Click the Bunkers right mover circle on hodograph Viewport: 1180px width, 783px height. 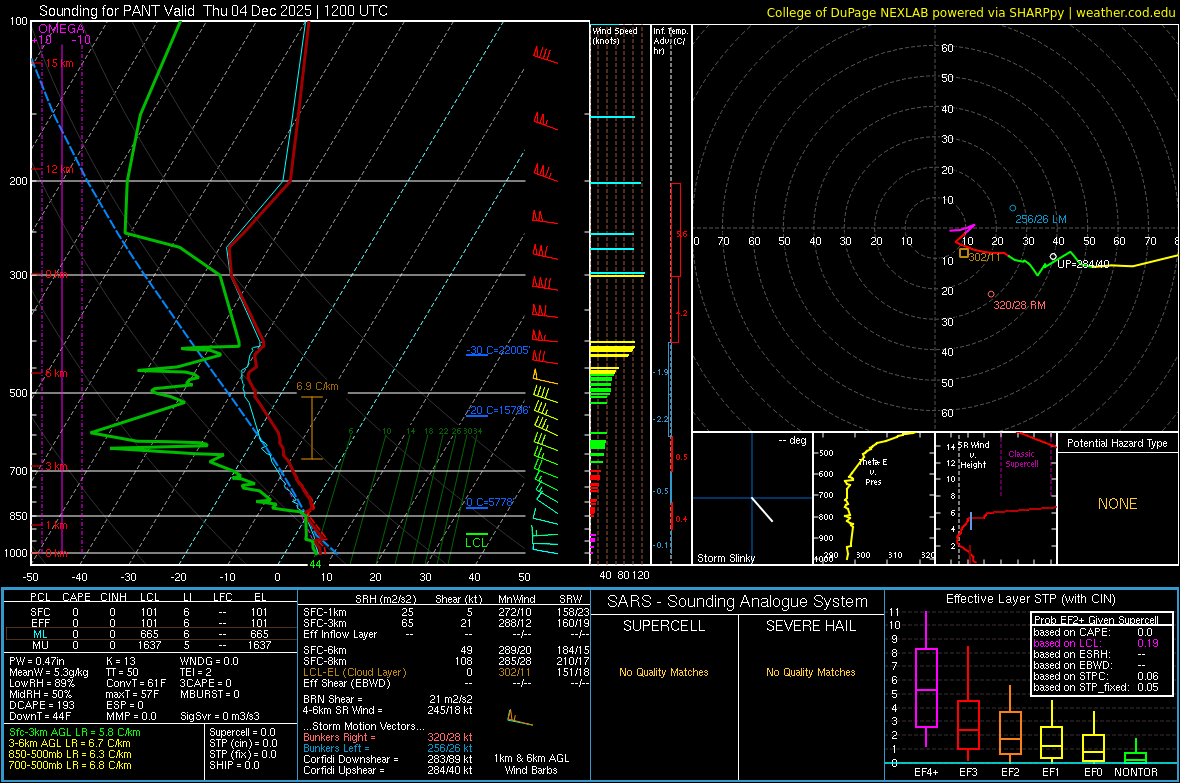(x=991, y=294)
